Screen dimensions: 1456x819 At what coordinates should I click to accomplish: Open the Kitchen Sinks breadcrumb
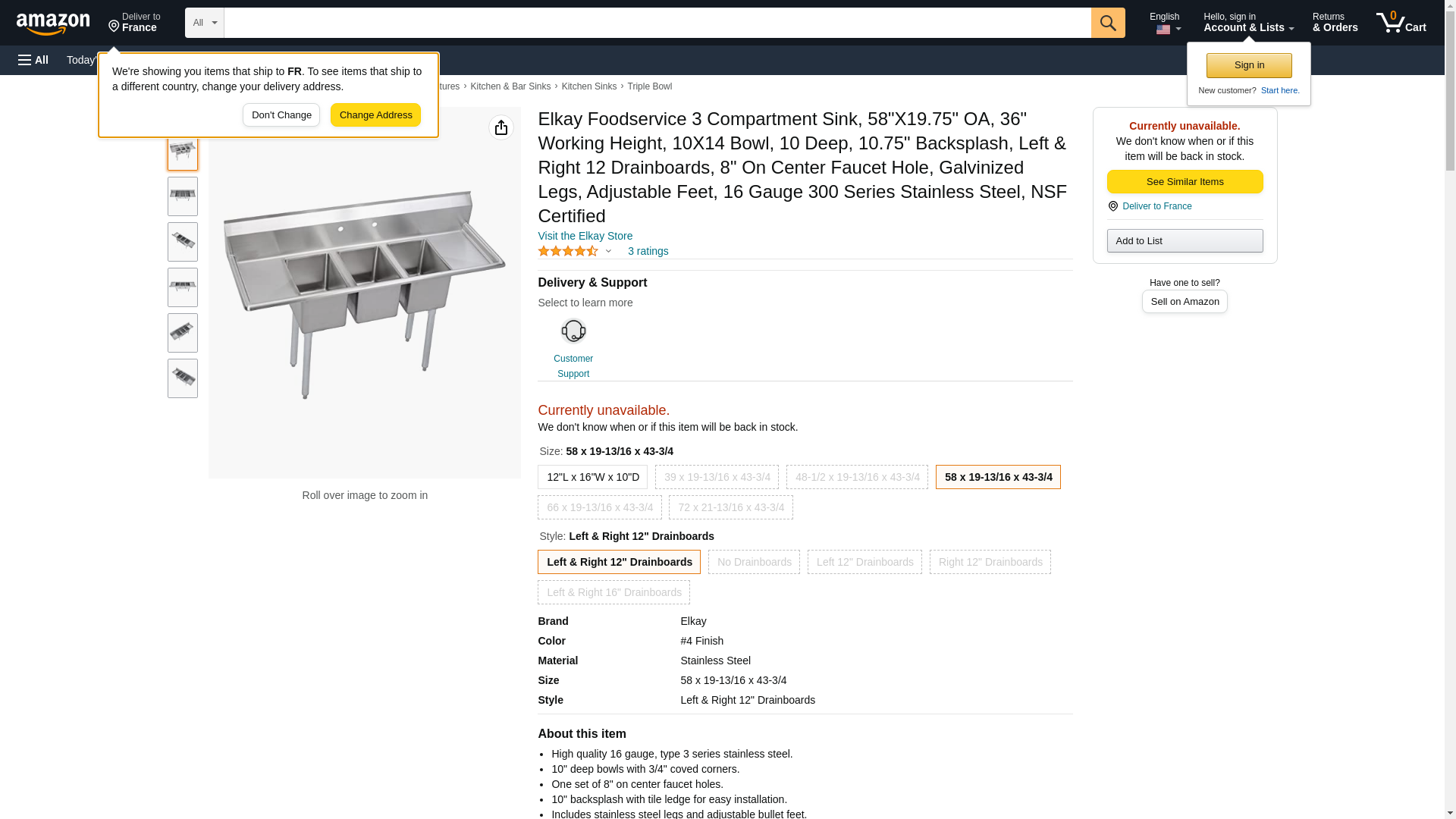tap(588, 86)
